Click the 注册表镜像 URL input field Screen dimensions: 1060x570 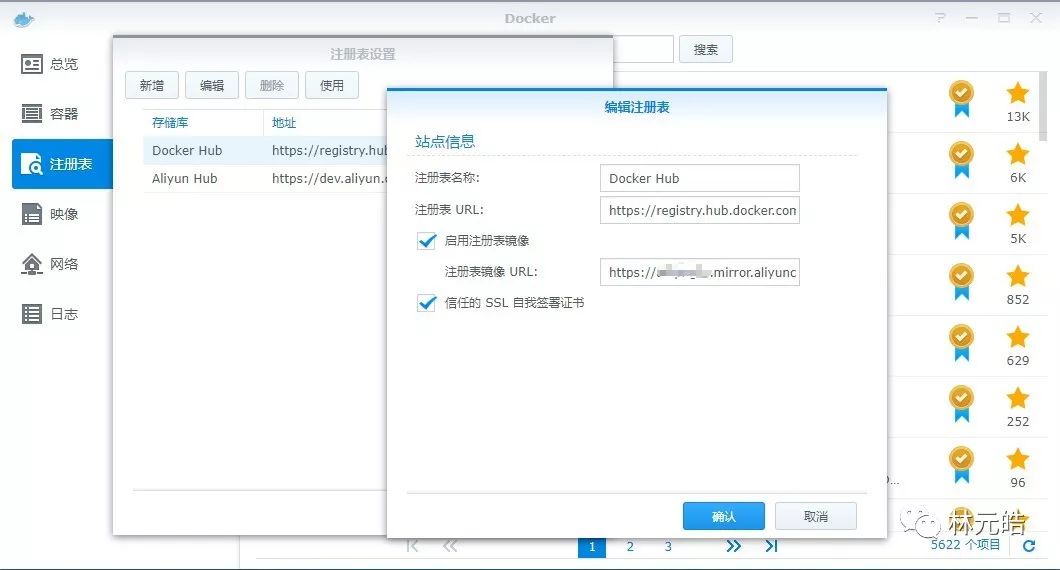pos(700,272)
